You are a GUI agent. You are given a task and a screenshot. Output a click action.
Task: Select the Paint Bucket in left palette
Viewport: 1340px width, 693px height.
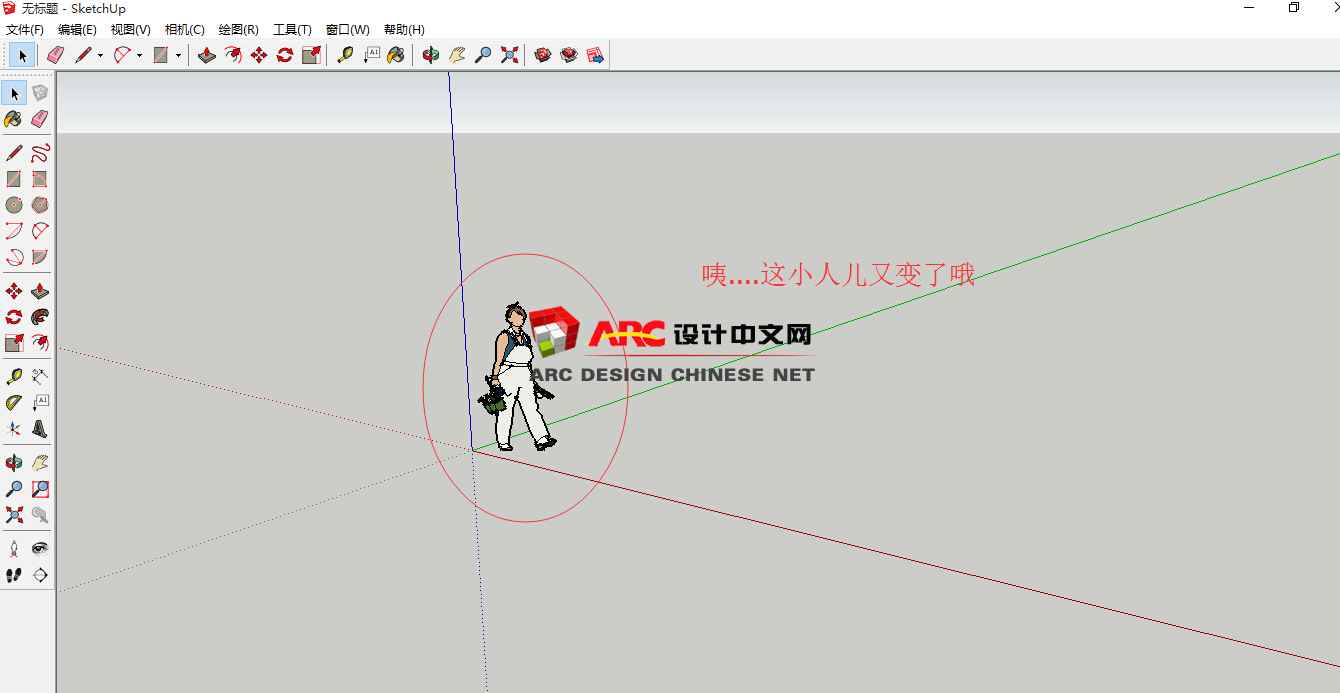[14, 119]
